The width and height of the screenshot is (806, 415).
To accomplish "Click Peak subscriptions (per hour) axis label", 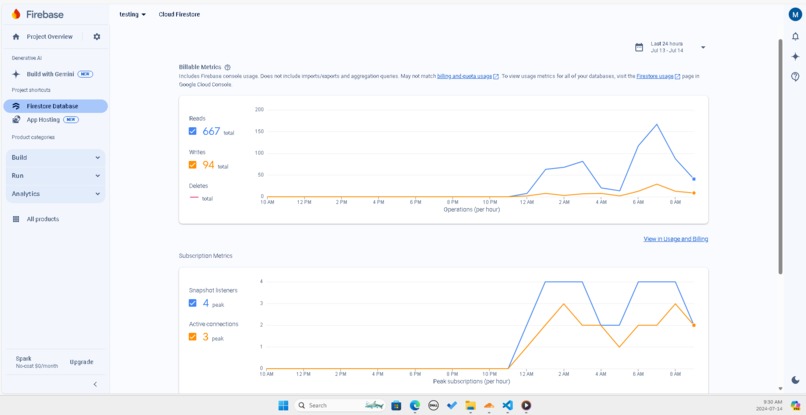I will [x=472, y=381].
